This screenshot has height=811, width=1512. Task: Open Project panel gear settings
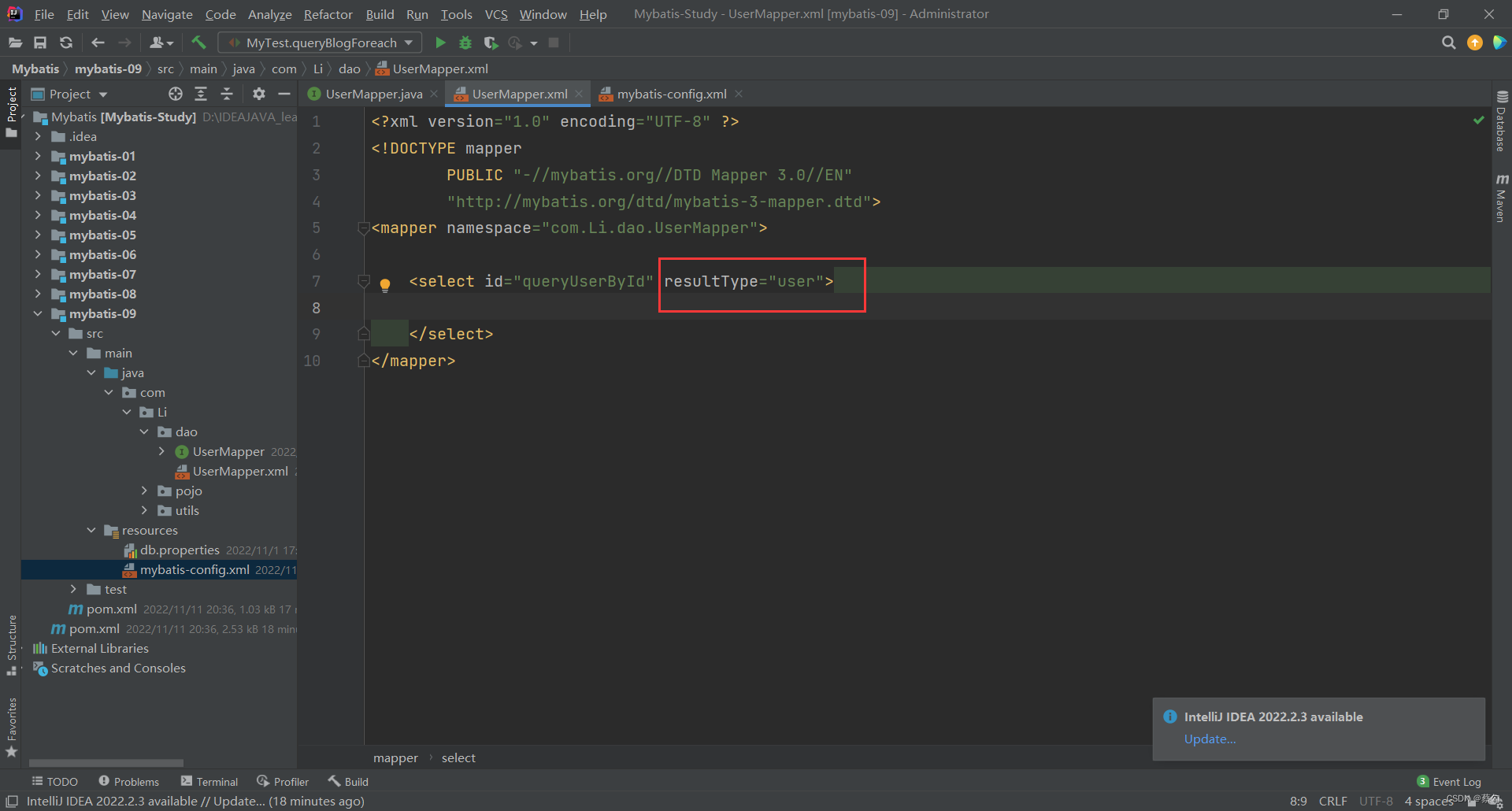pos(258,94)
